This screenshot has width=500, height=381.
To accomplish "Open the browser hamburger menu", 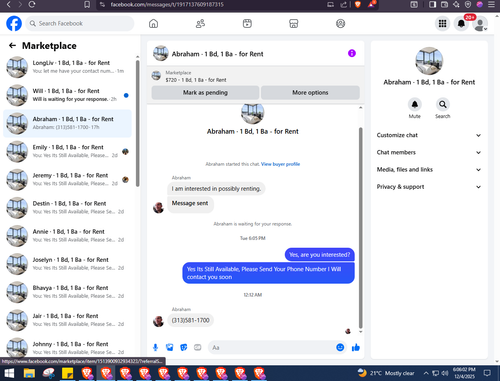I will (491, 5).
